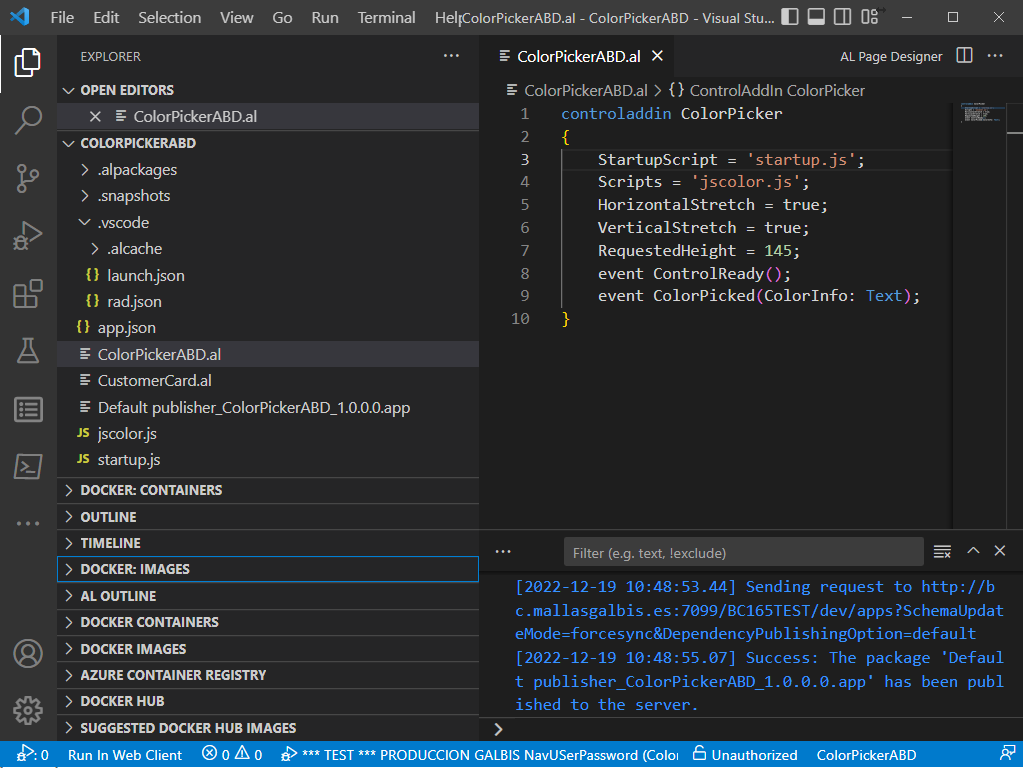The image size is (1023, 768).
Task: Toggle secondary side bar visibility
Action: [x=843, y=17]
